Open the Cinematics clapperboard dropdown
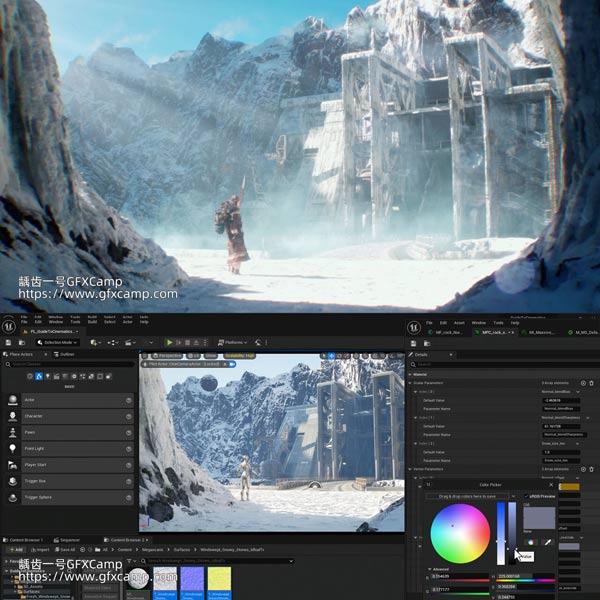Image resolution: width=600 pixels, height=600 pixels. click(x=130, y=342)
